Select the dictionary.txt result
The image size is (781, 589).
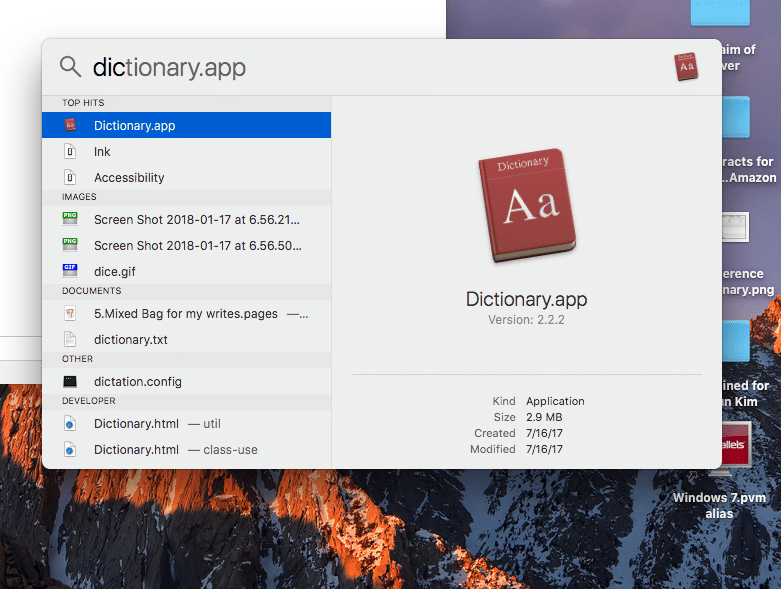pos(186,340)
